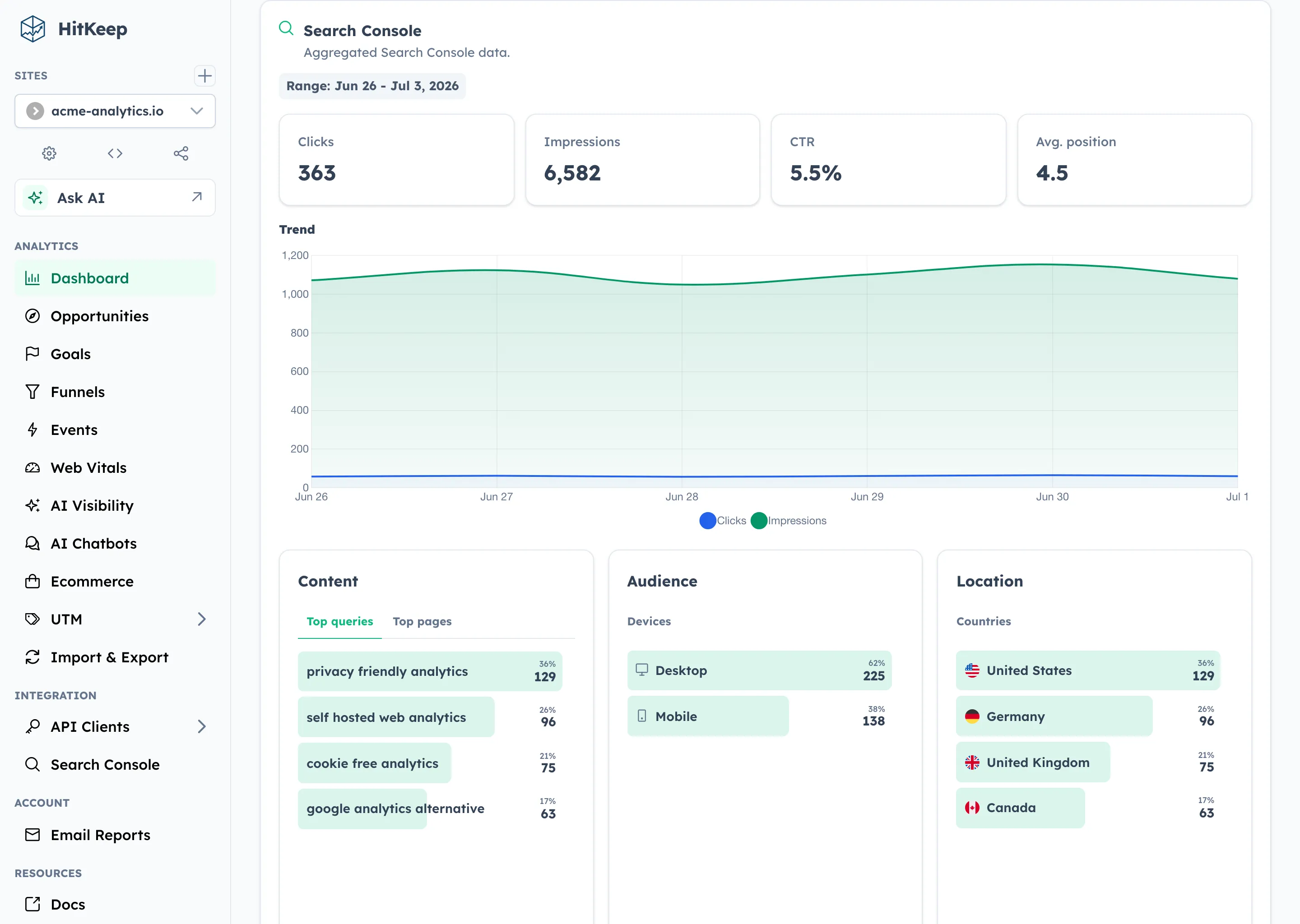Expand the UTM submenu chevron
The image size is (1300, 924).
(x=201, y=619)
